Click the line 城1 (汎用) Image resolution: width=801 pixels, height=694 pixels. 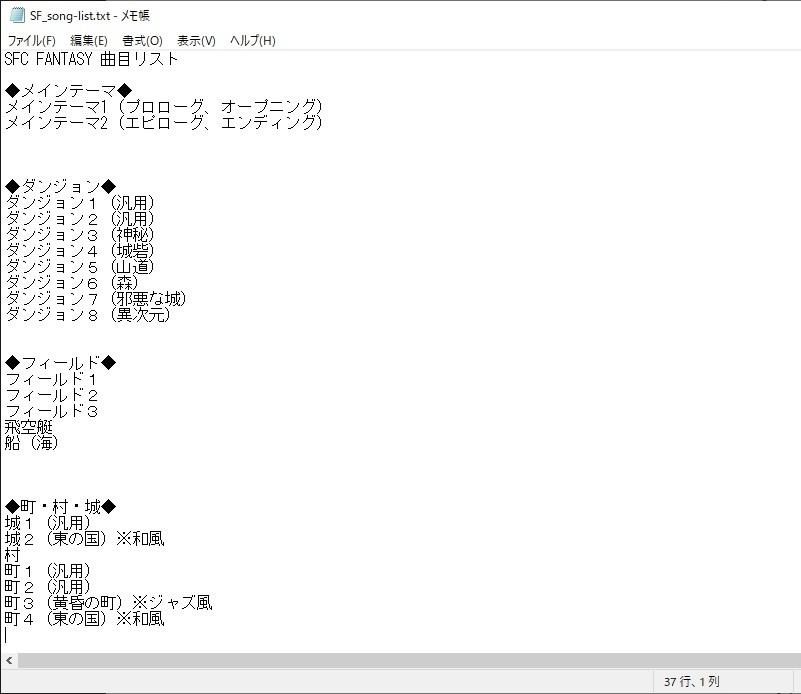click(48, 522)
